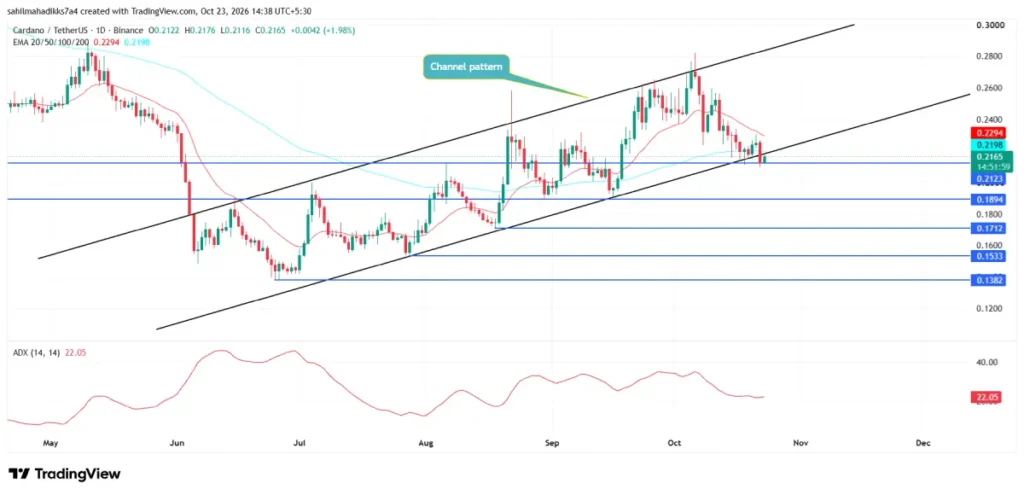Screen dimensions: 1024x495
Task: Click the Cardano / TetherUS symbol title
Action: click(51, 30)
